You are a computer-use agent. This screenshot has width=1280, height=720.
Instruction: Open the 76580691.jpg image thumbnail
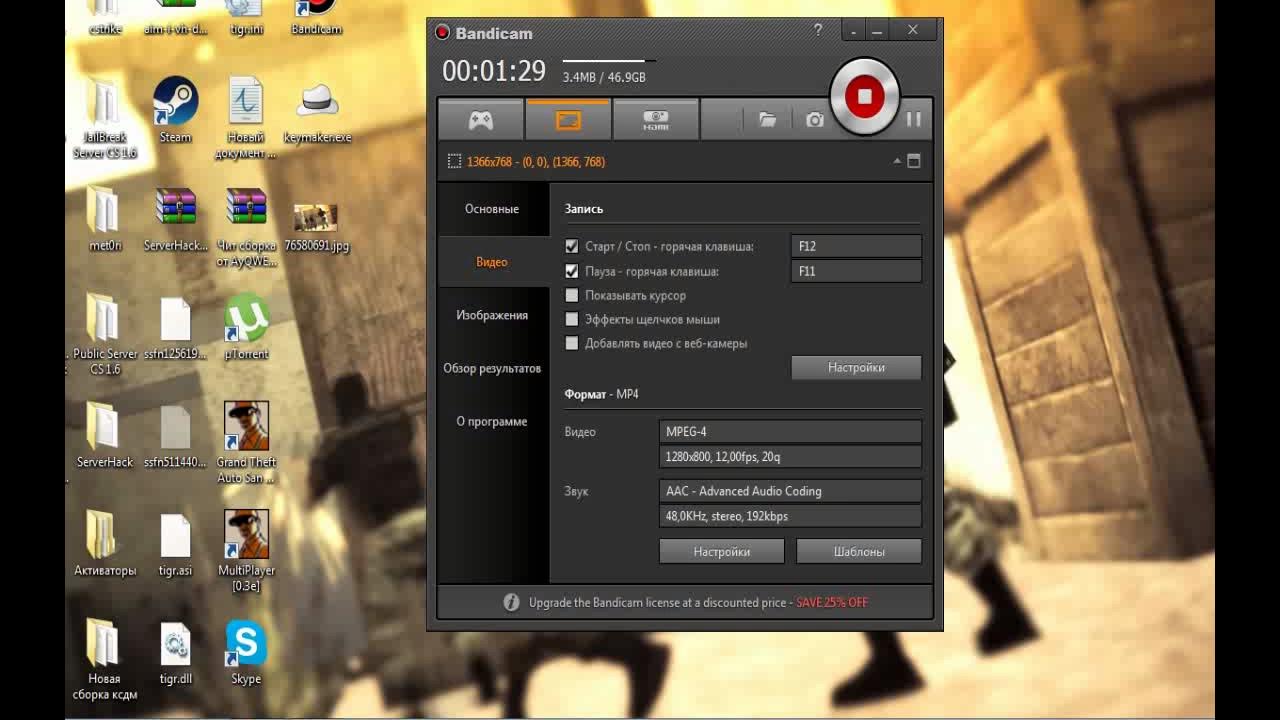click(316, 227)
